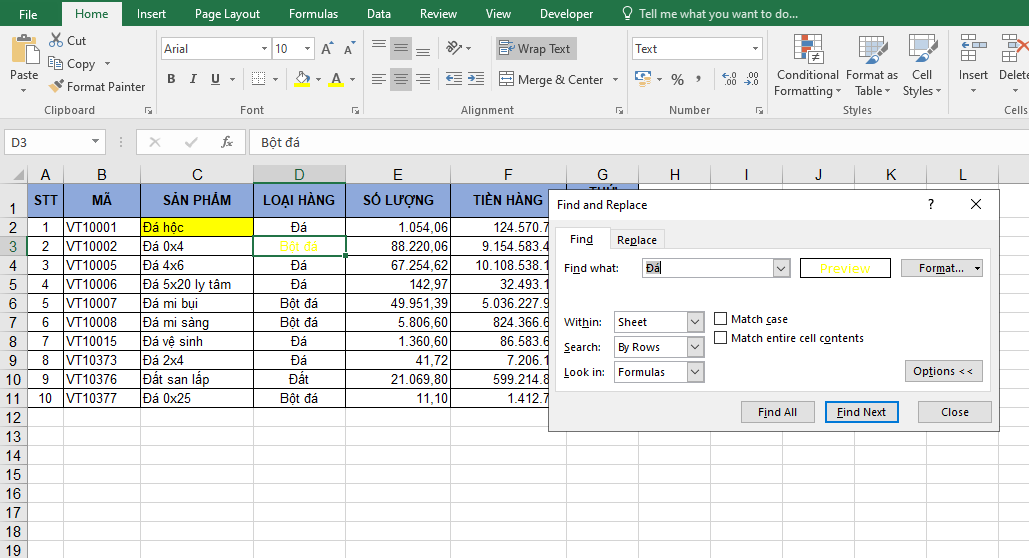Toggle Bold formatting in Font group
Screen dimensions: 1029x558
(x=171, y=80)
